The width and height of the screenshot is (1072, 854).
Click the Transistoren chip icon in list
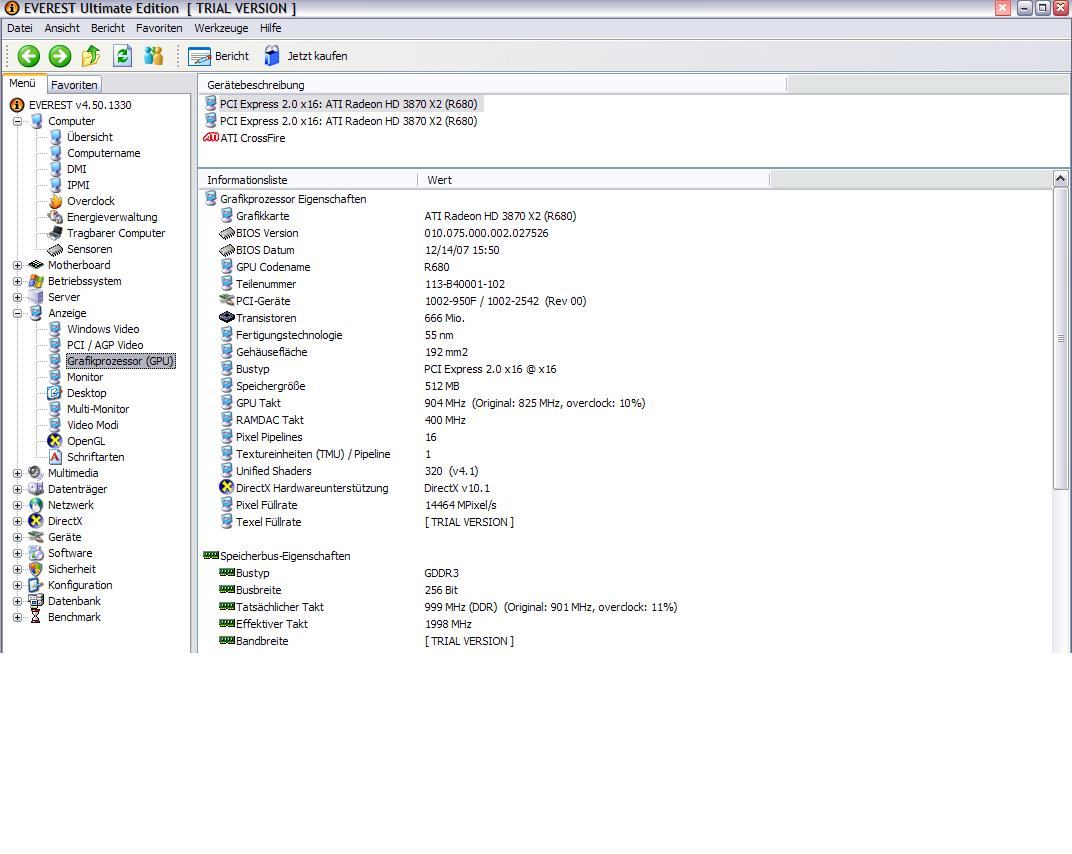(226, 318)
